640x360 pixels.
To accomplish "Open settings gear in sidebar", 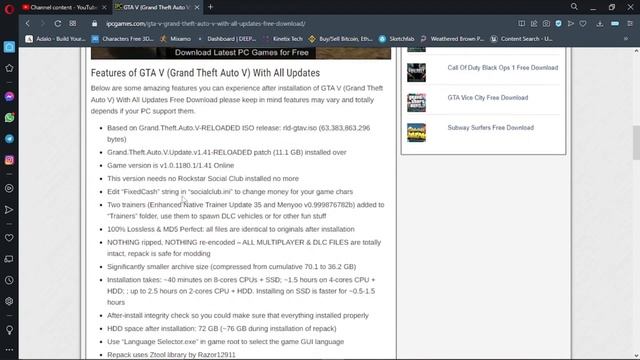I will pos(9,301).
